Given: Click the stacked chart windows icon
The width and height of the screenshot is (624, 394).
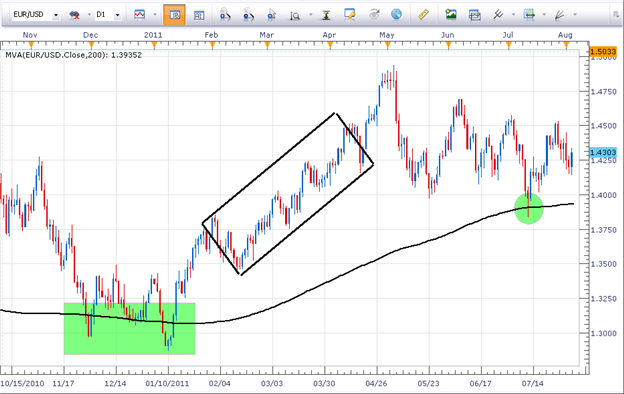Looking at the screenshot, I should [474, 15].
